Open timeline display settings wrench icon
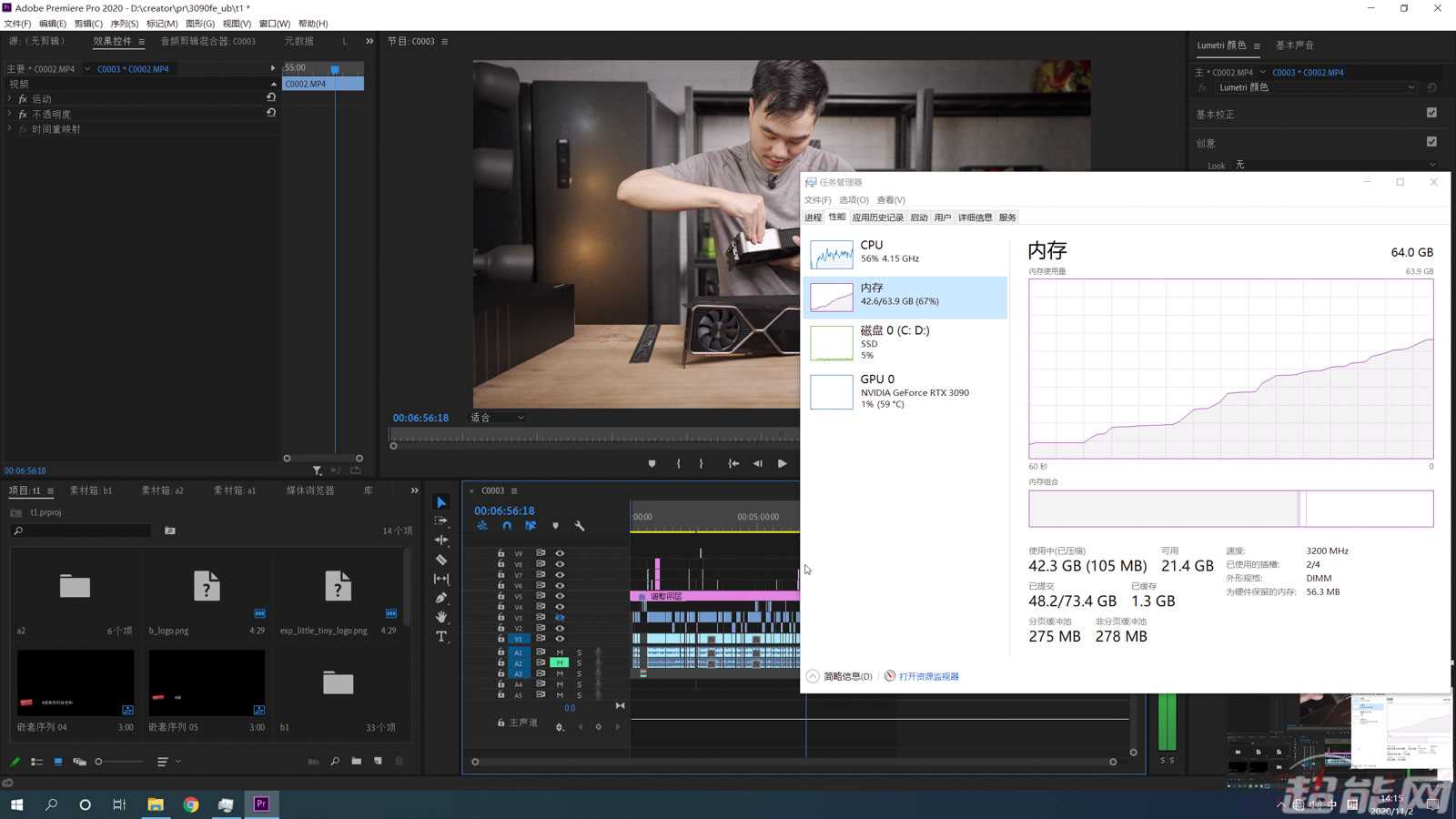Image resolution: width=1456 pixels, height=819 pixels. tap(580, 526)
